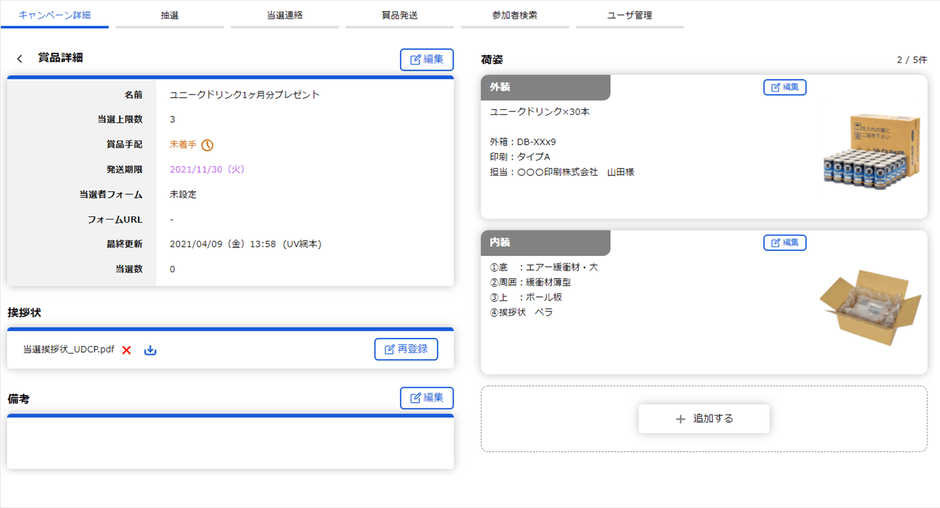Edit the 備考 notes section
The width and height of the screenshot is (940, 508).
coord(427,398)
